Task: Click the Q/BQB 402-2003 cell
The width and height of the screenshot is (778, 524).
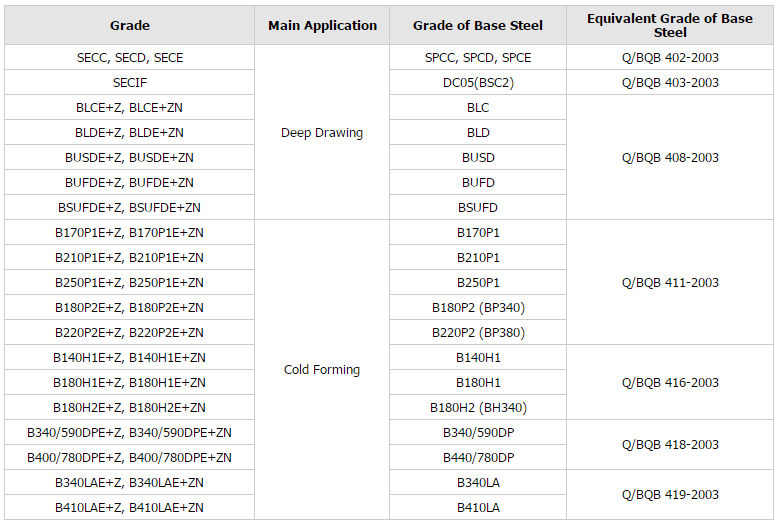Action: pos(670,58)
